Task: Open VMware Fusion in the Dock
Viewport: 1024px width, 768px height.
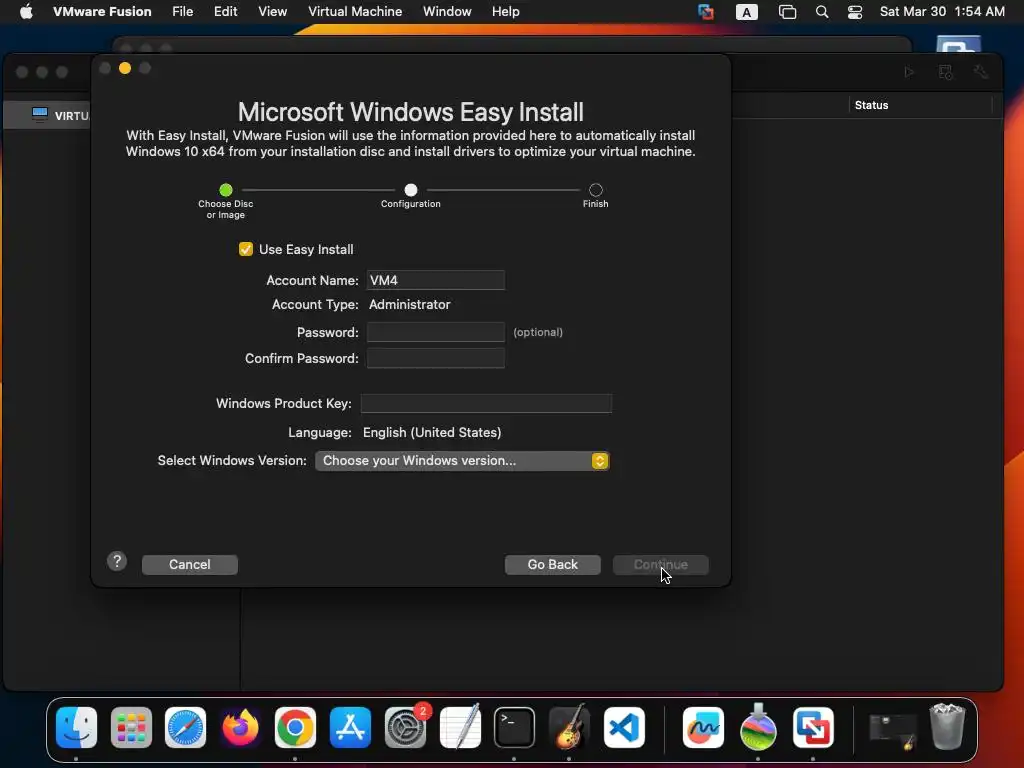Action: tap(813, 727)
